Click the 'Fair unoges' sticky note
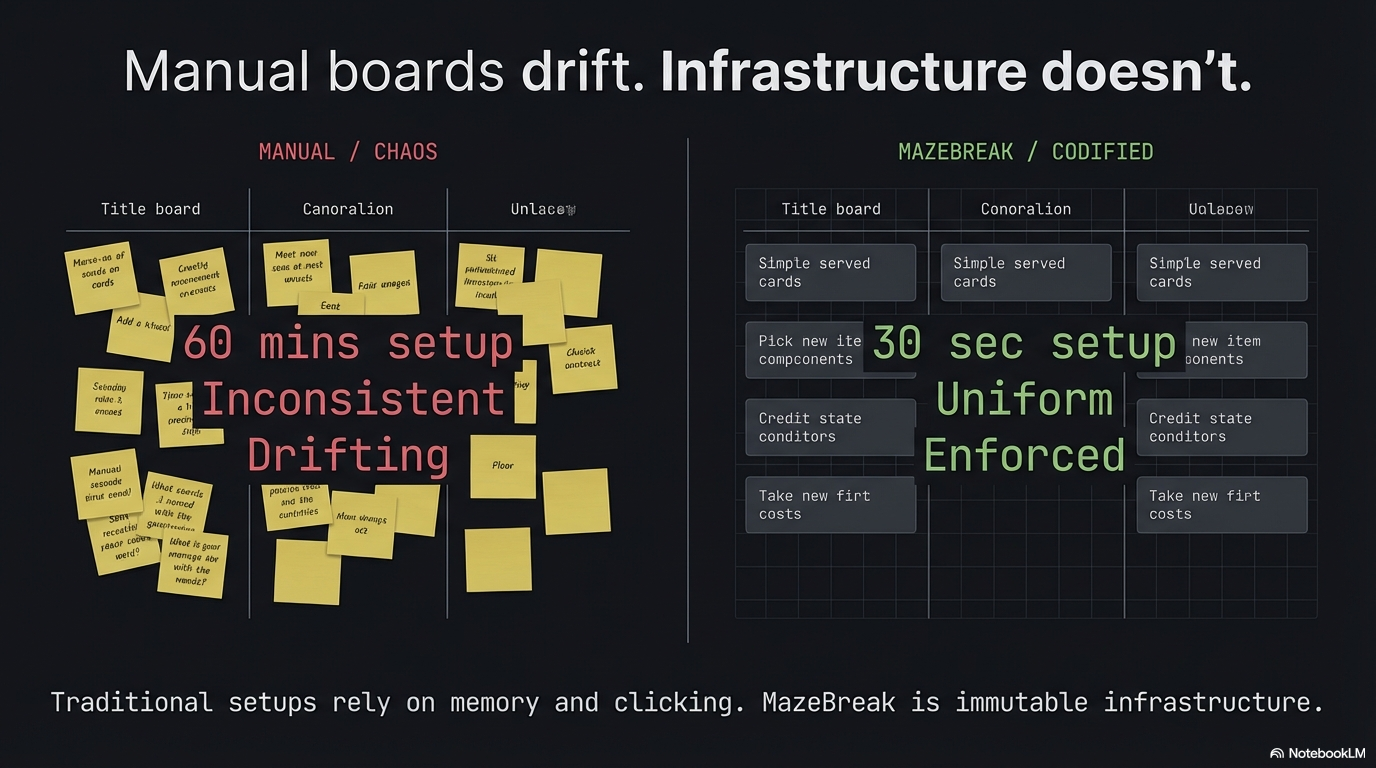The height and width of the screenshot is (768, 1376). (385, 284)
